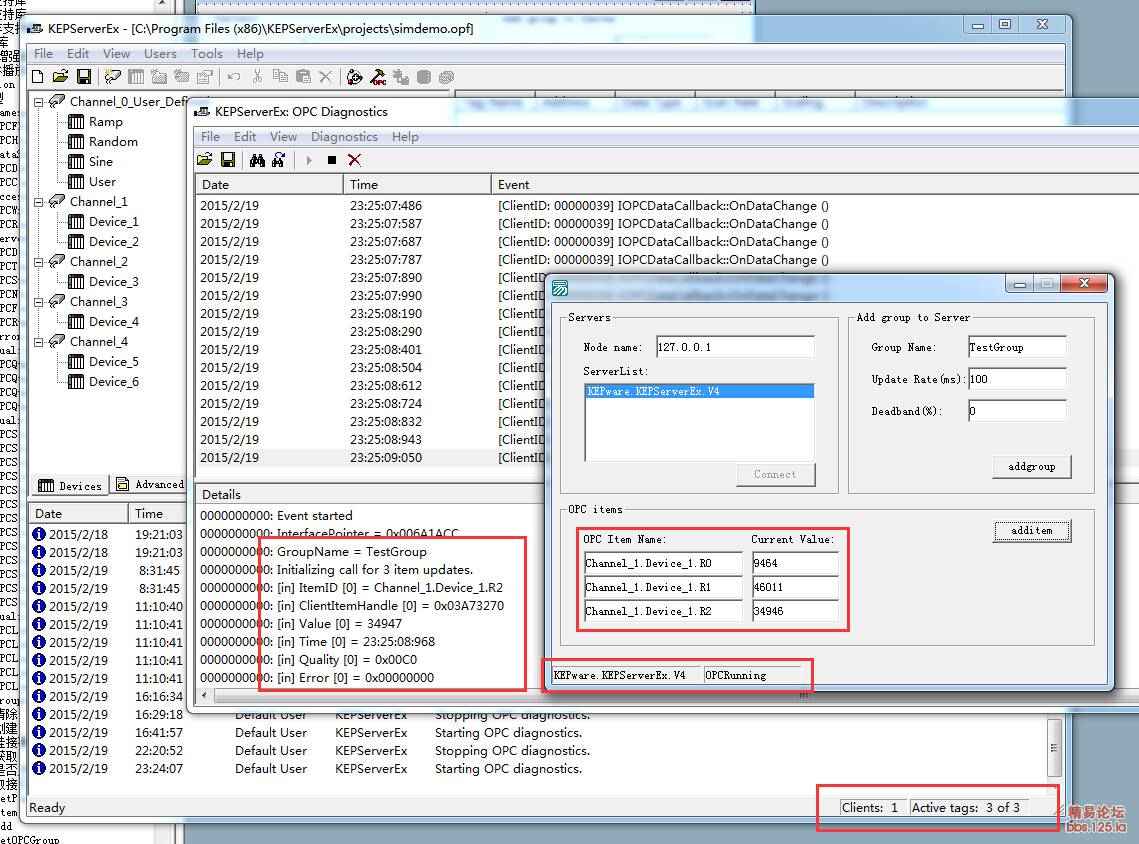Click the Open Project folder icon in main toolbar
This screenshot has width=1139, height=844.
point(61,76)
